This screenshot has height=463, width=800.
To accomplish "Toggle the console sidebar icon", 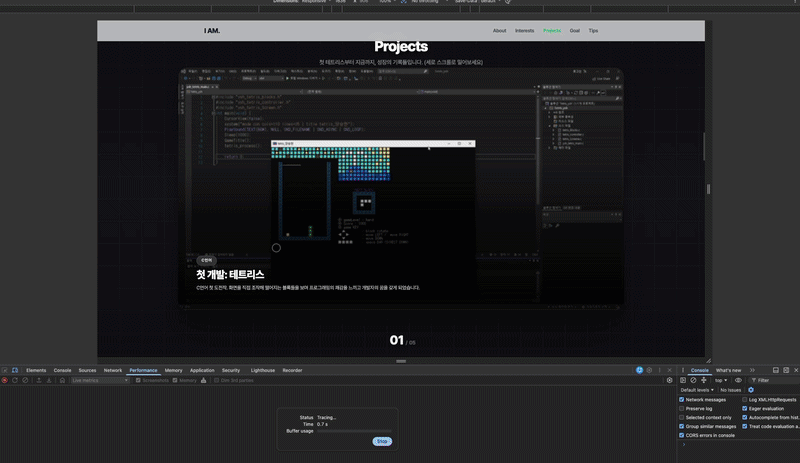I will click(683, 380).
